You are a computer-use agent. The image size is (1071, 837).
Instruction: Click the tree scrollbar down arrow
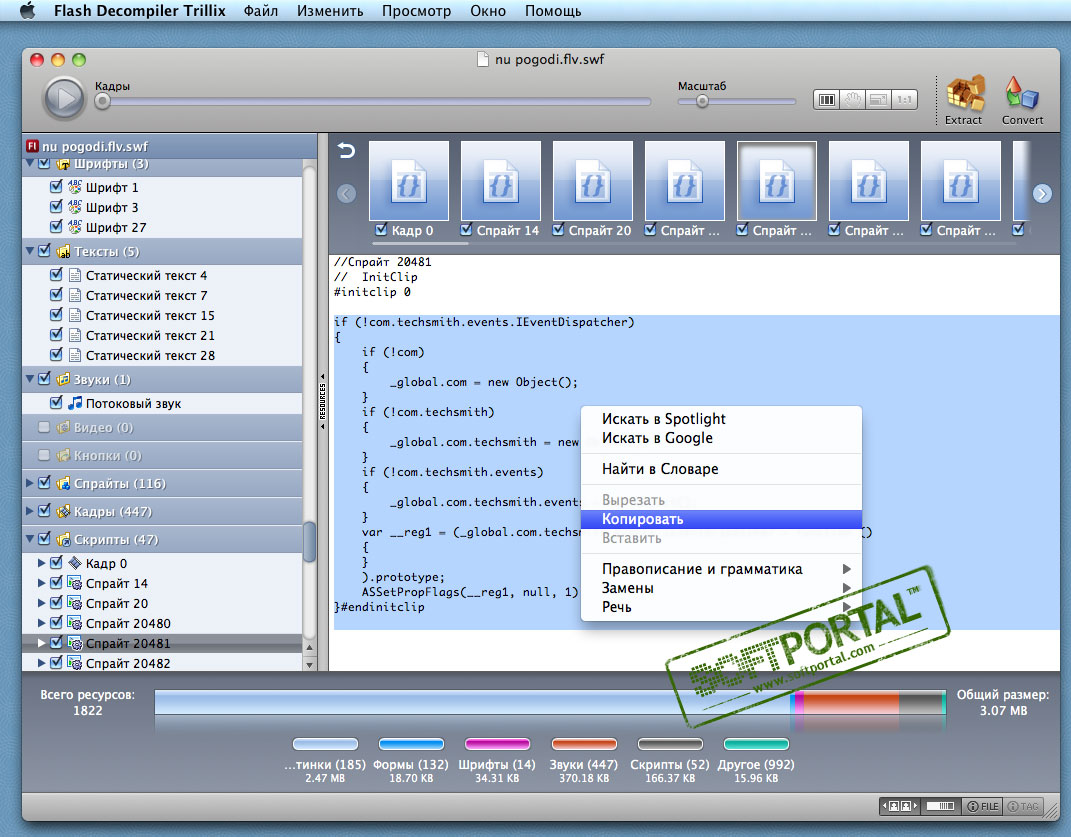[309, 664]
